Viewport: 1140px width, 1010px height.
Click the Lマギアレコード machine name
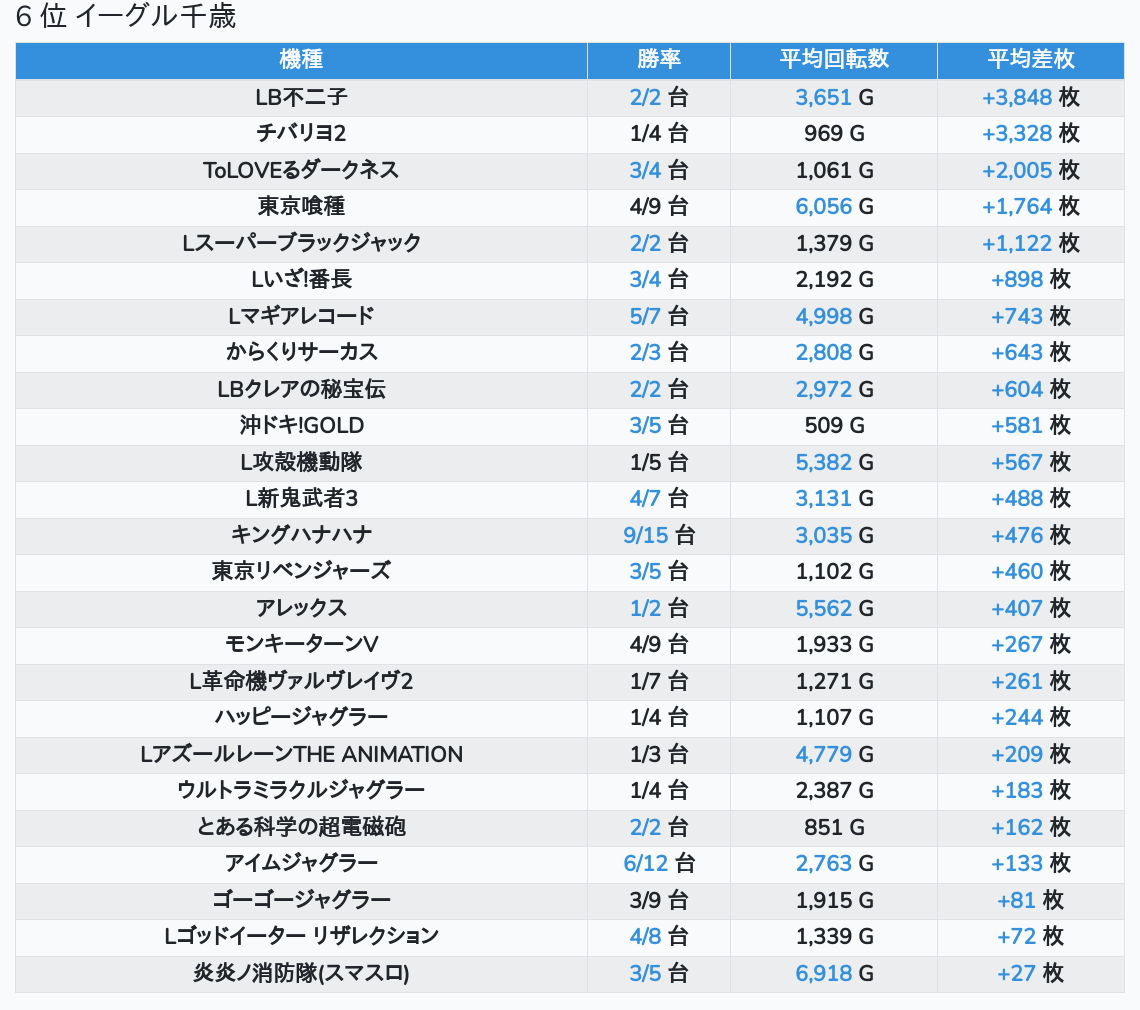(301, 316)
